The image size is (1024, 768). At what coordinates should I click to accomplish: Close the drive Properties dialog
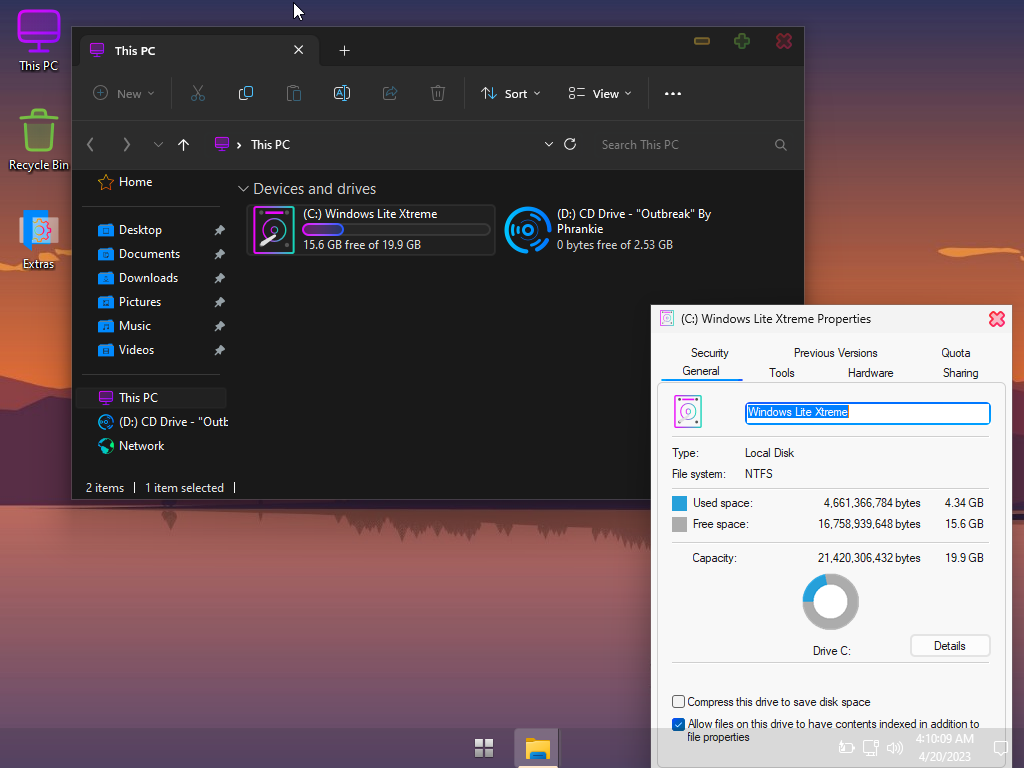pyautogui.click(x=997, y=319)
